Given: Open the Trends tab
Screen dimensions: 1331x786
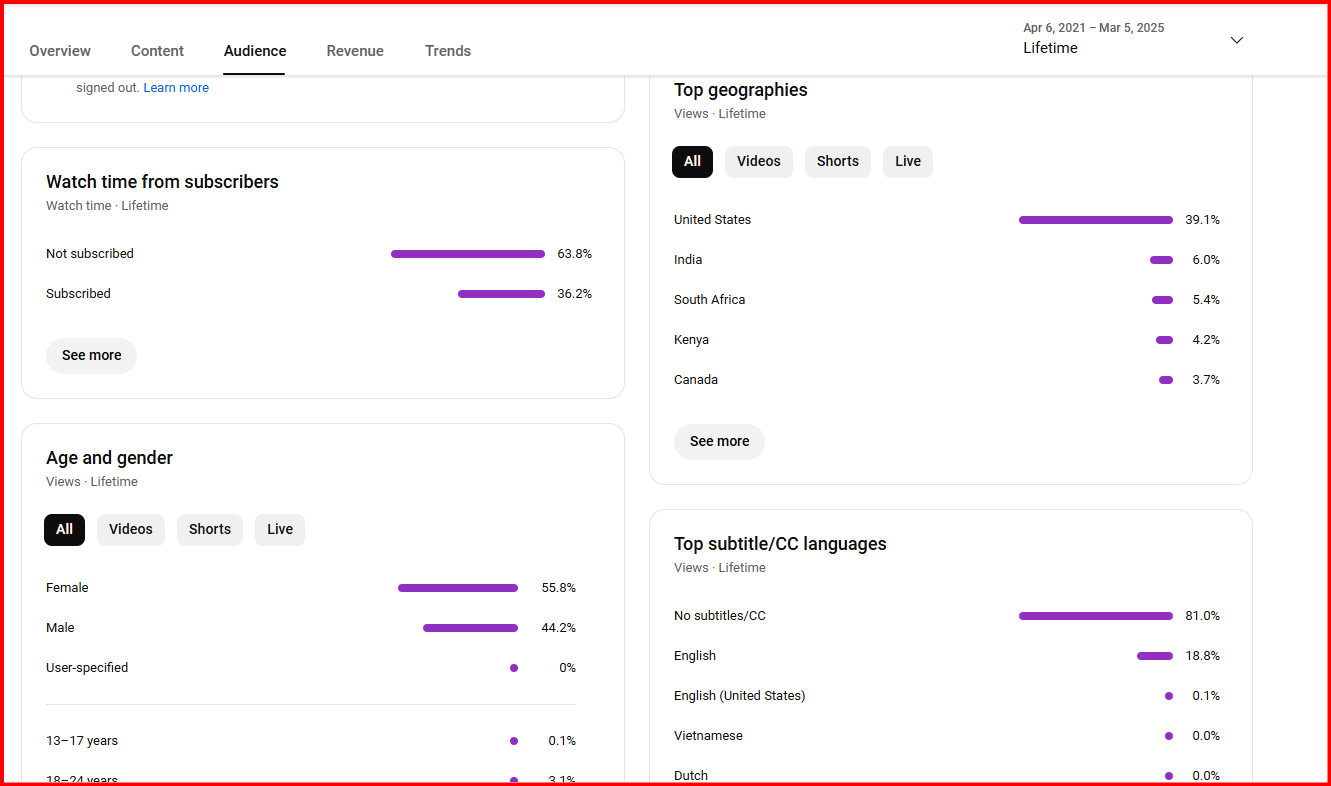Looking at the screenshot, I should (448, 51).
